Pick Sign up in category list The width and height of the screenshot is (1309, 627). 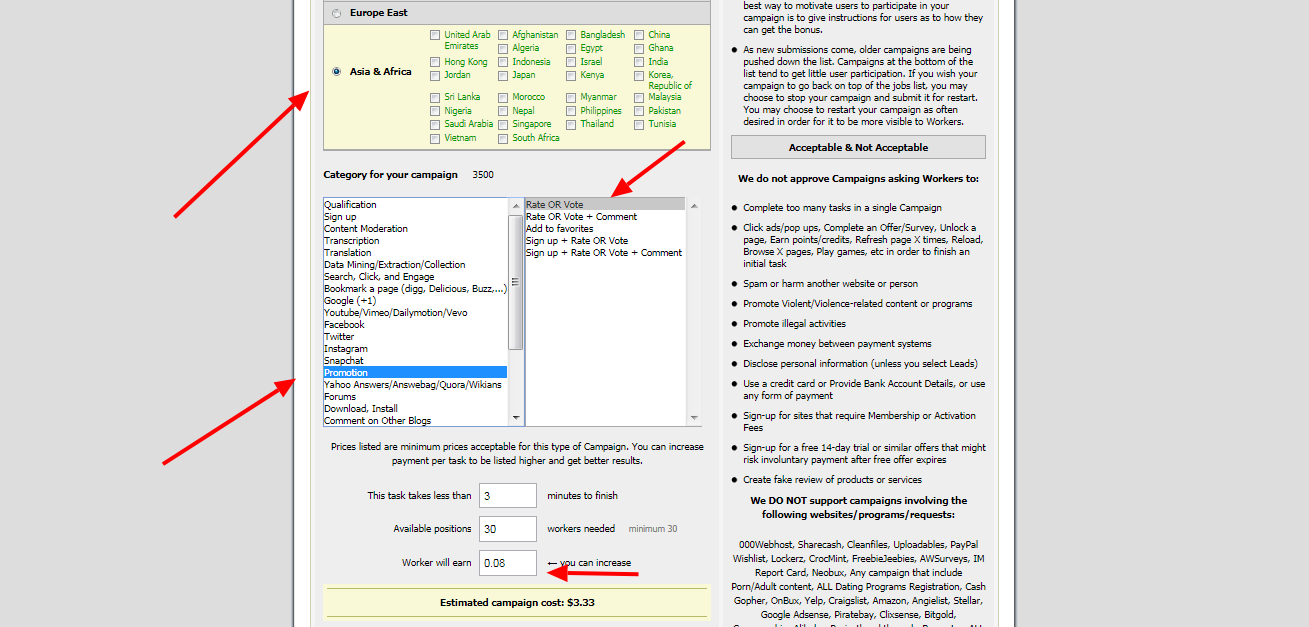(340, 217)
